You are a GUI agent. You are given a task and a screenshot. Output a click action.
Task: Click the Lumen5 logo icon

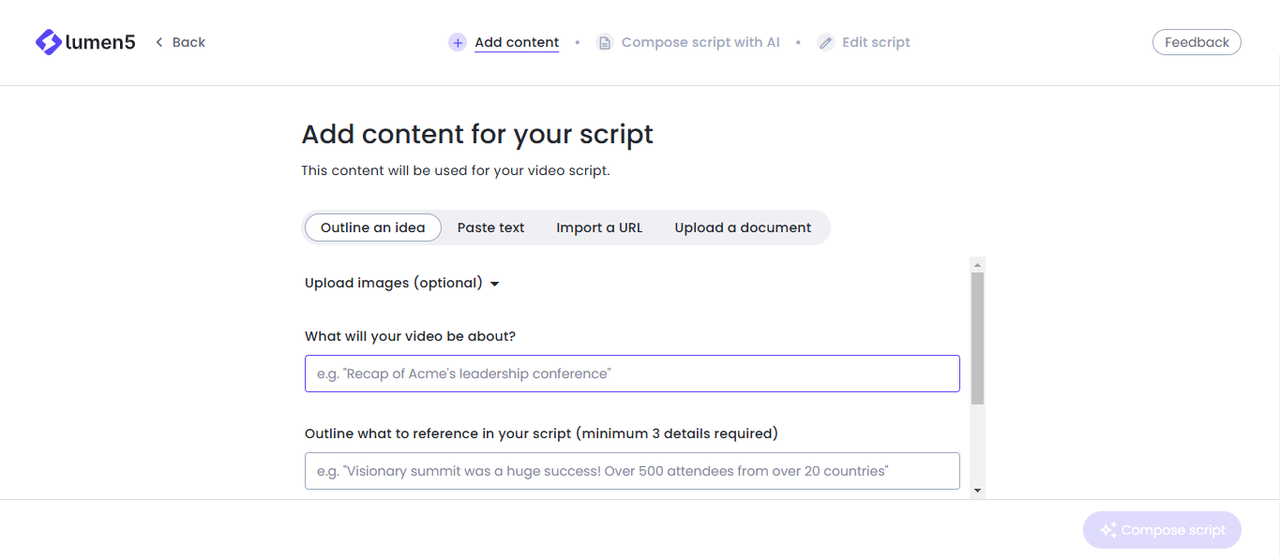pyautogui.click(x=48, y=42)
